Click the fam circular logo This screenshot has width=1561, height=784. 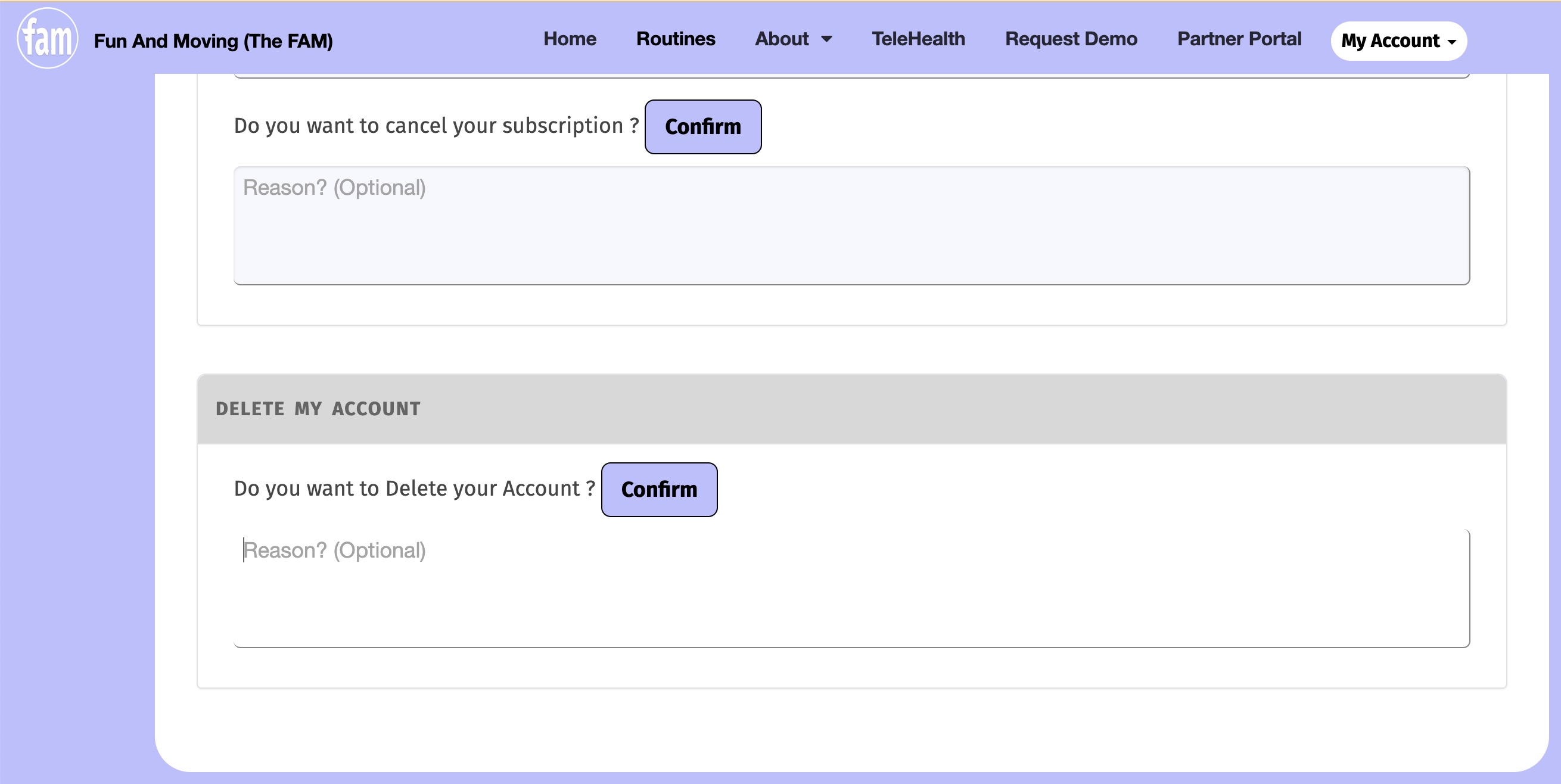tap(47, 39)
